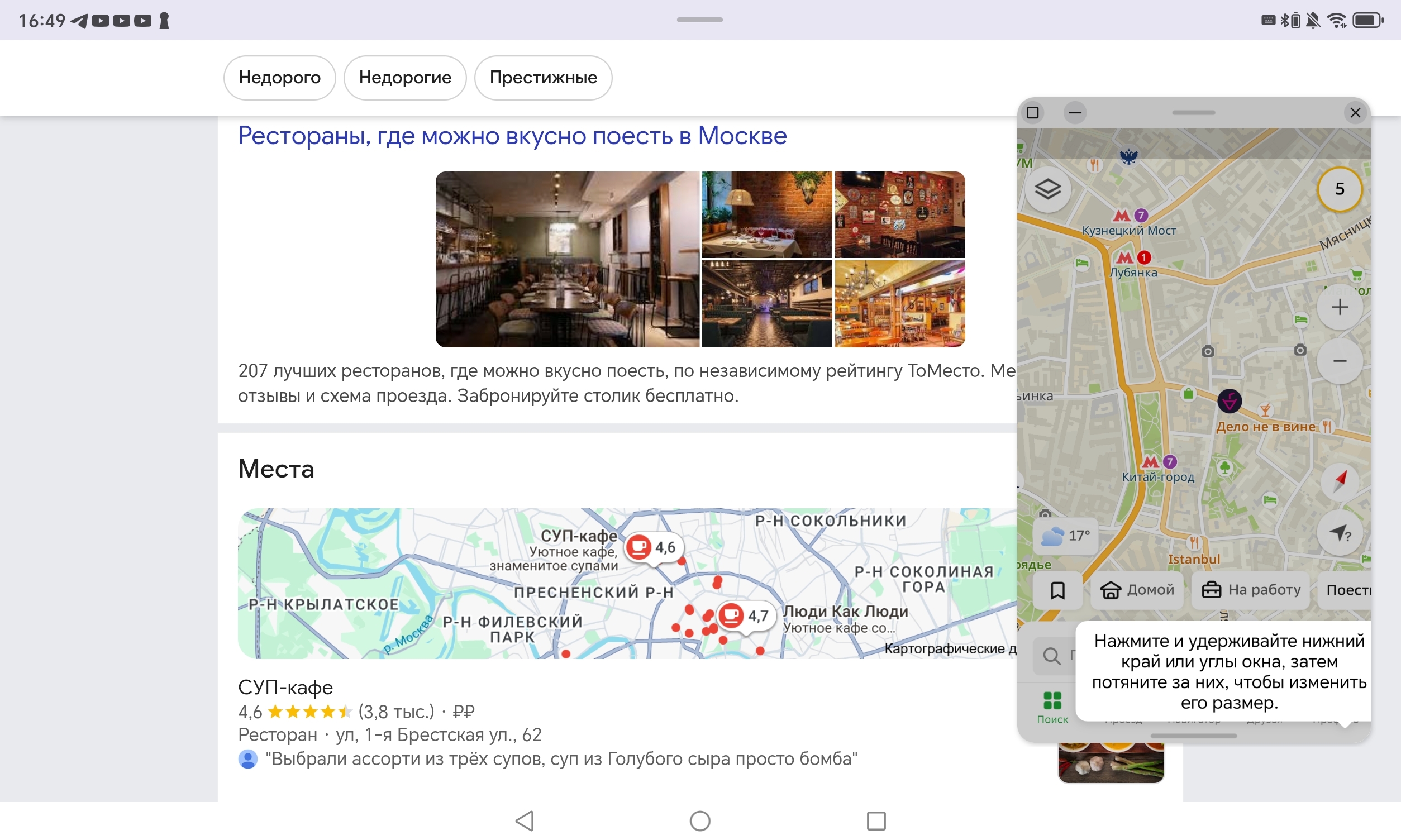Tap the weather 17° widget
Viewport: 1401px width, 840px height.
coord(1066,536)
